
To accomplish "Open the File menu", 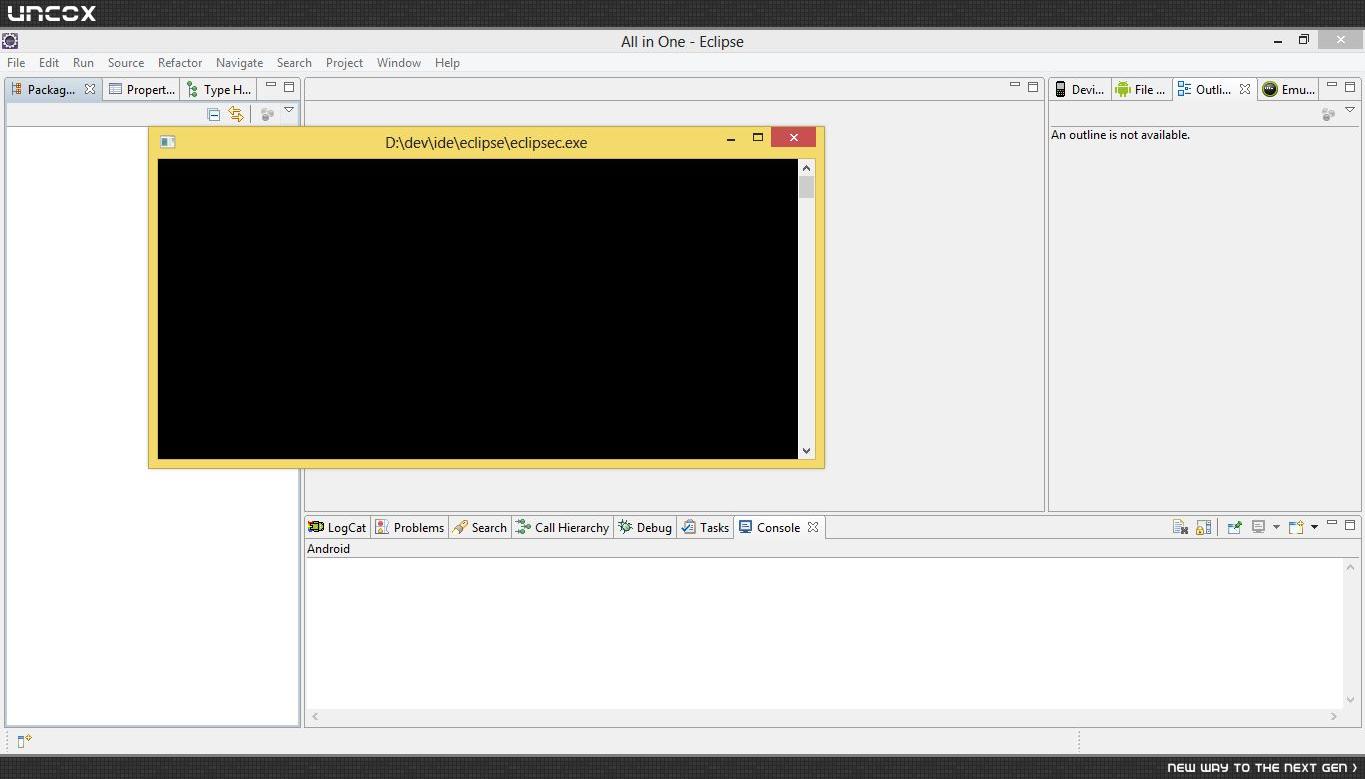I will tap(16, 62).
